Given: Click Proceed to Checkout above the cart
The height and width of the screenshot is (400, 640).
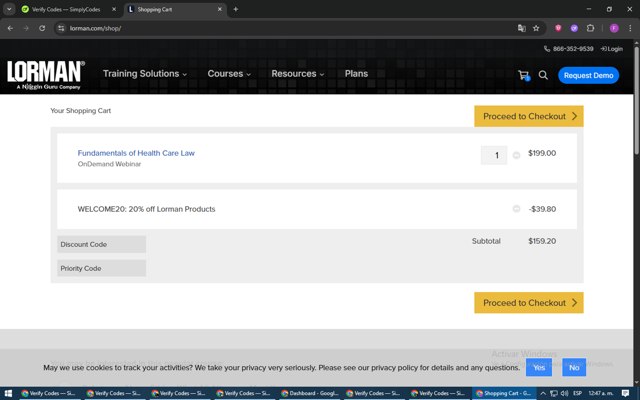Looking at the screenshot, I should tap(529, 116).
